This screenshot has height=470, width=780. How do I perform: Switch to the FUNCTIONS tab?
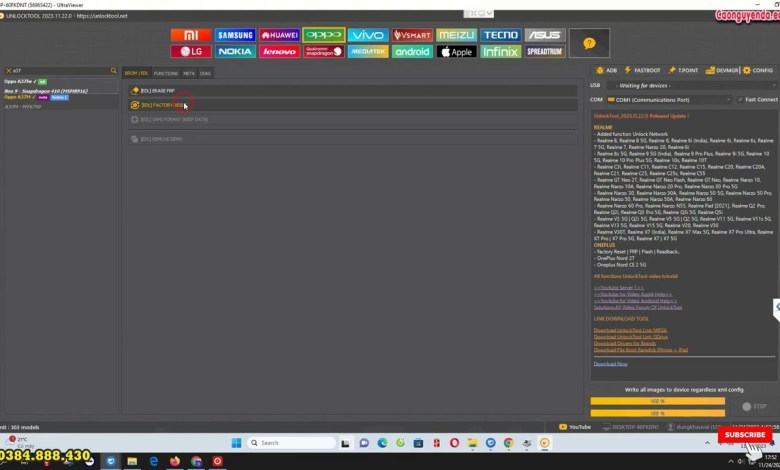[x=166, y=73]
